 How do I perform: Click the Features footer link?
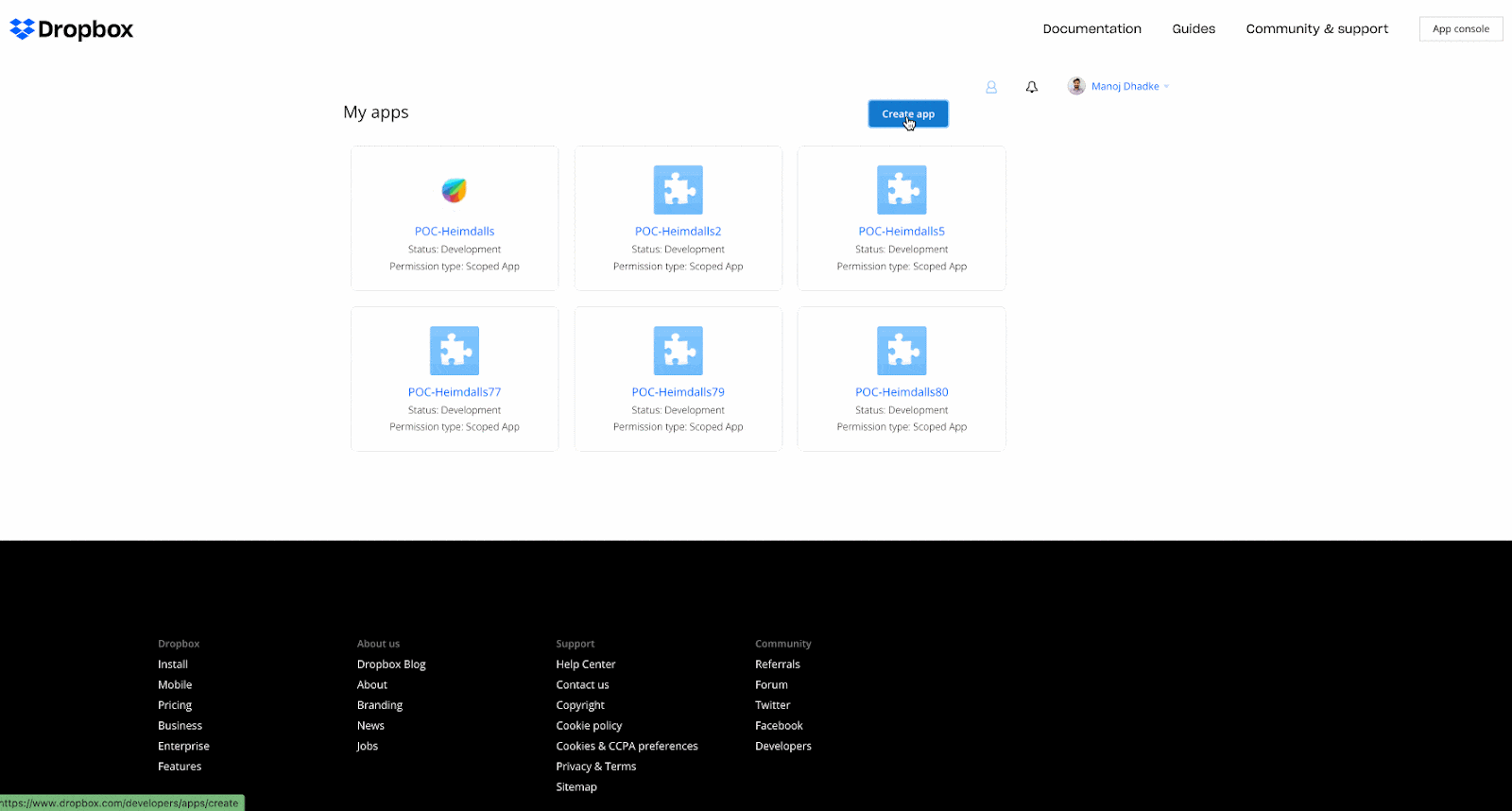click(180, 767)
